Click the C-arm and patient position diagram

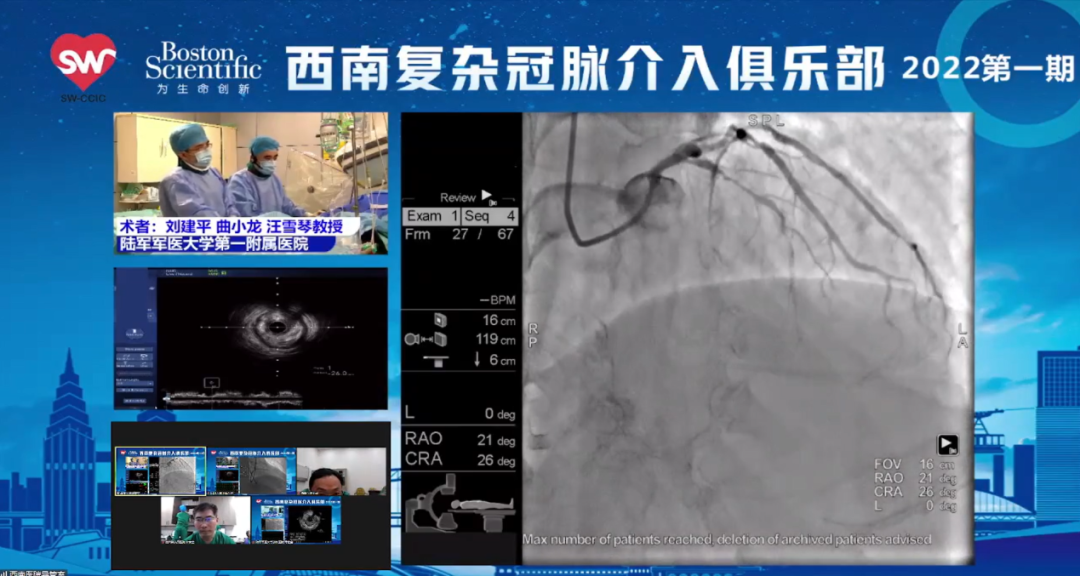(x=460, y=502)
